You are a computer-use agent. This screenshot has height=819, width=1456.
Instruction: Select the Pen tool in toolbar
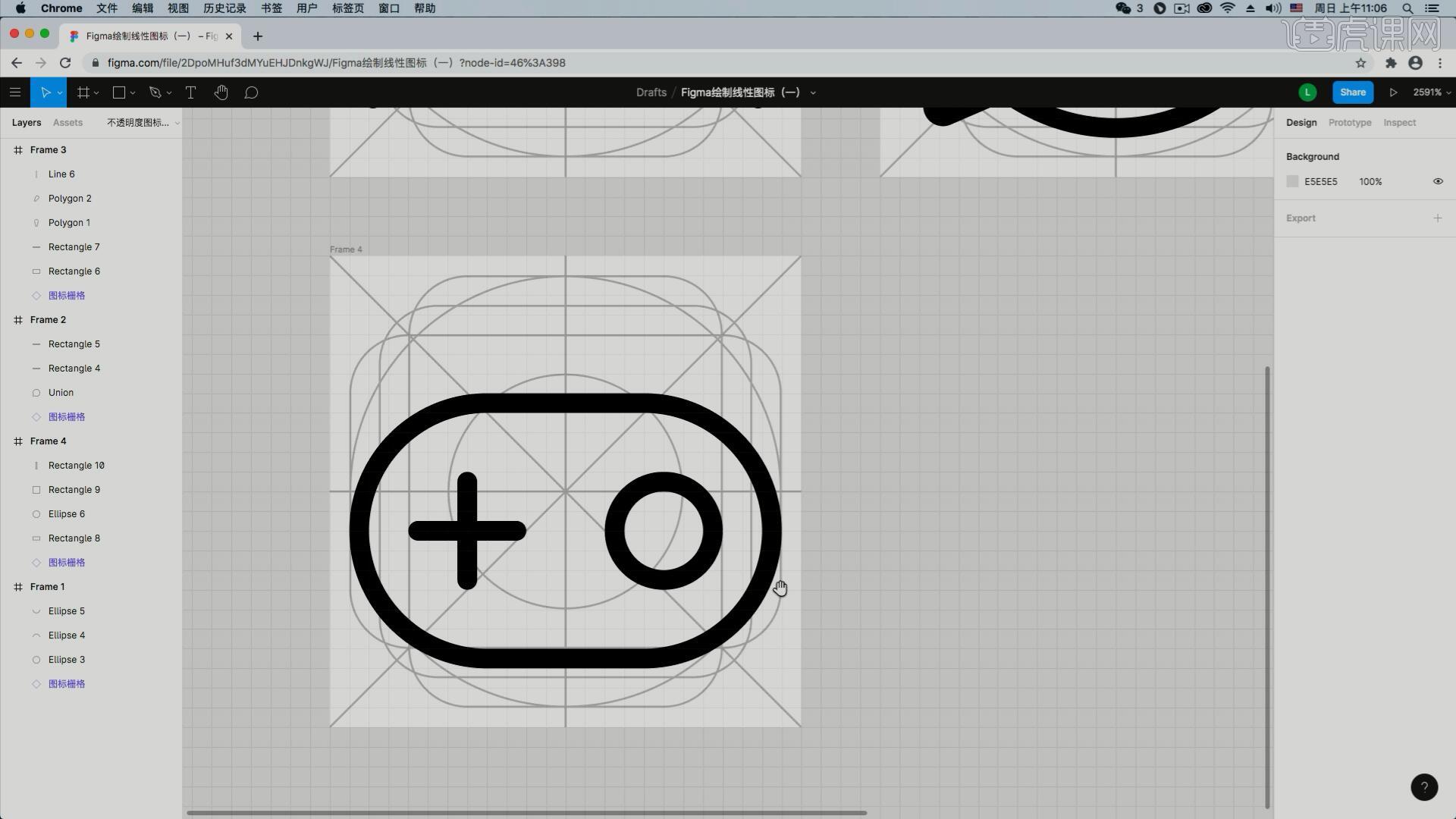click(x=154, y=92)
